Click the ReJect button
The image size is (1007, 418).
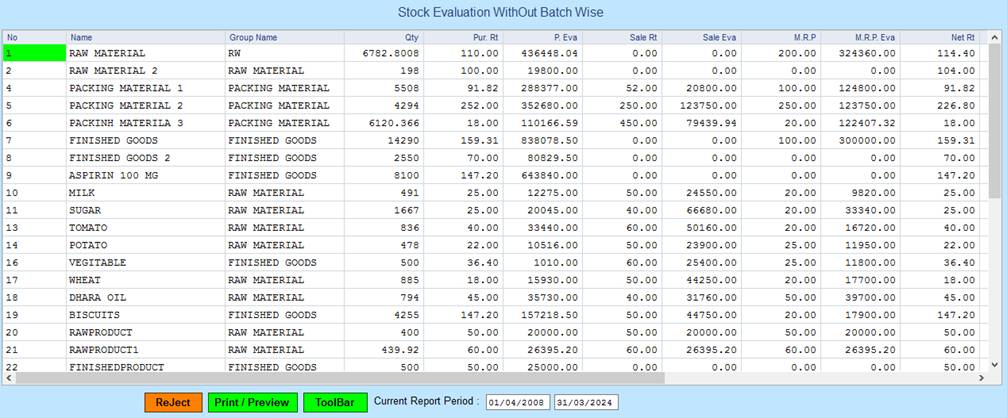172,402
